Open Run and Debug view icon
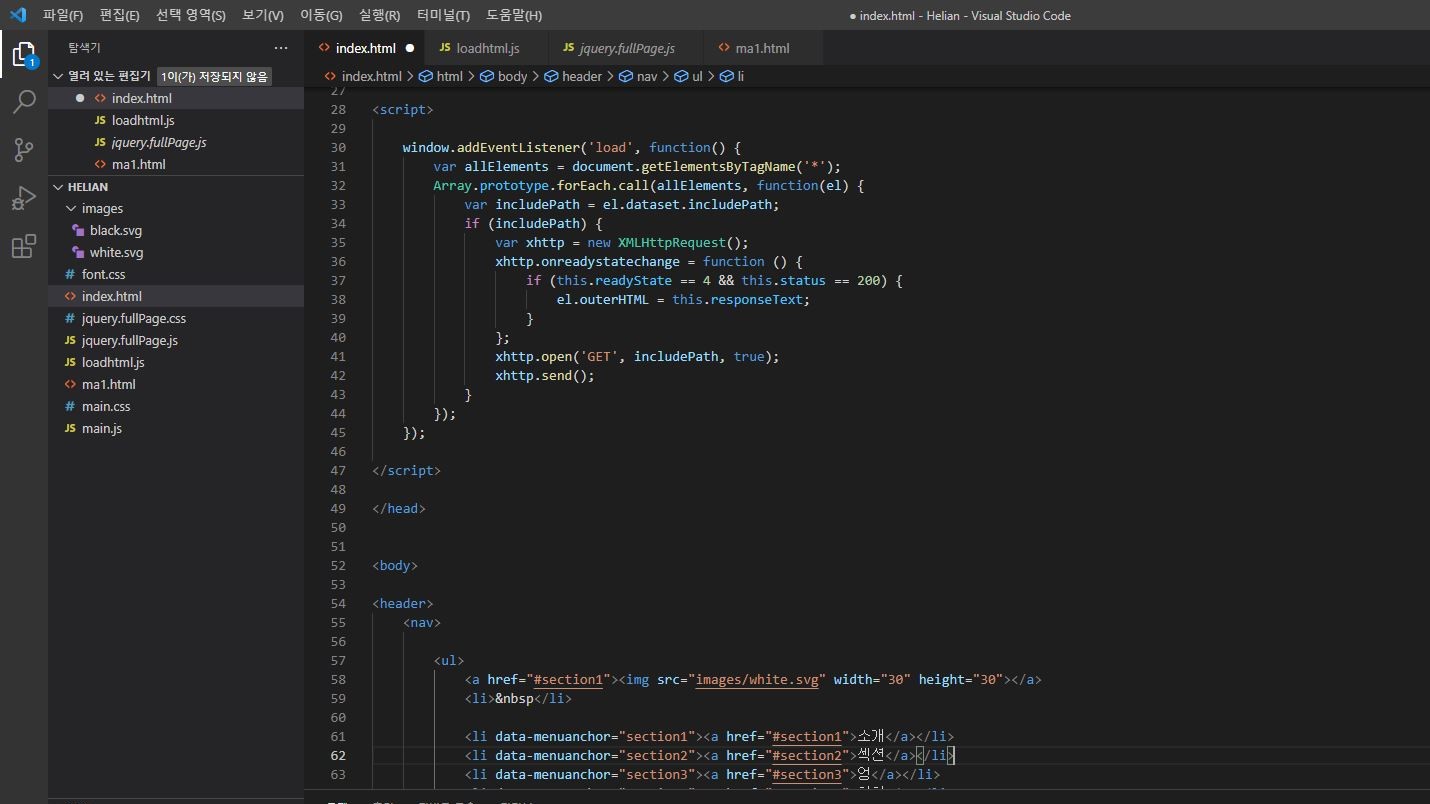This screenshot has width=1430, height=804. [23, 198]
